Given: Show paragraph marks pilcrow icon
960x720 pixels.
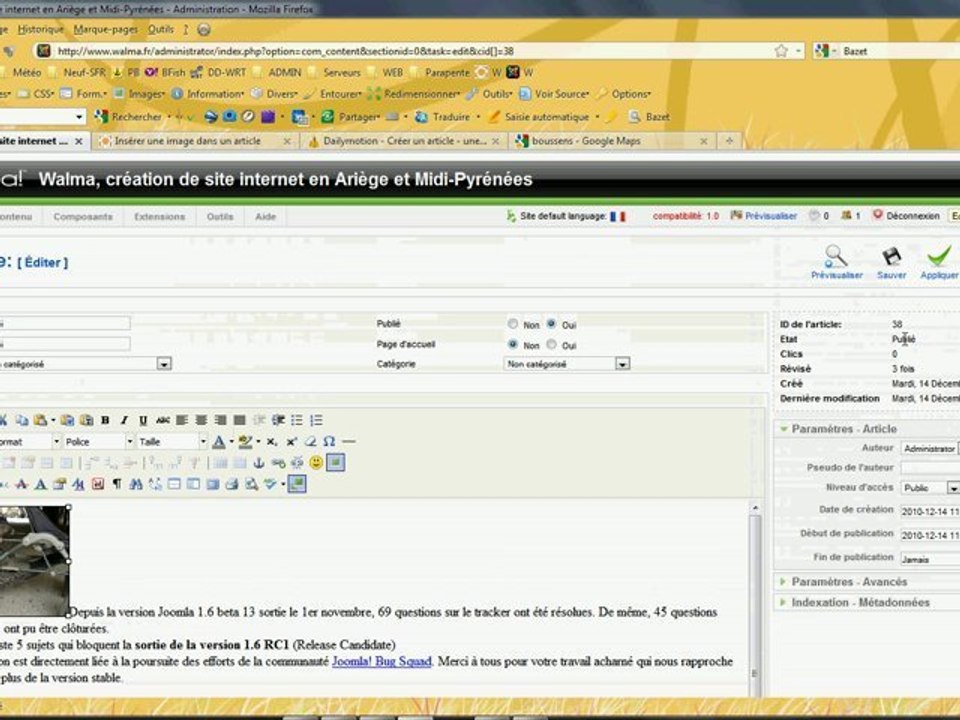Looking at the screenshot, I should (x=117, y=484).
